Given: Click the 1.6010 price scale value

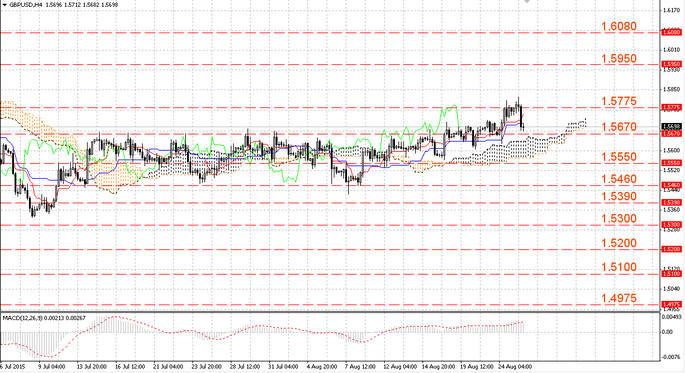Looking at the screenshot, I should [671, 50].
